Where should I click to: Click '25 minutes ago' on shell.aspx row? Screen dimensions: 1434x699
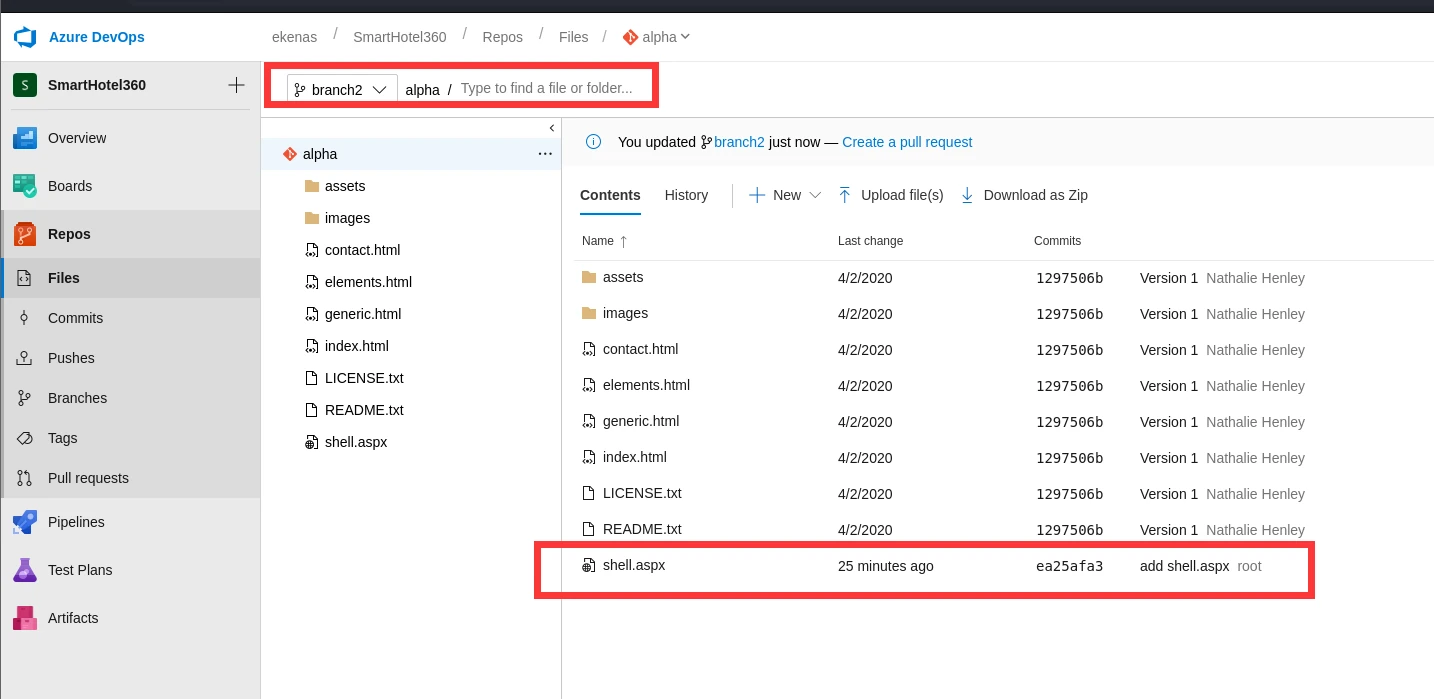(x=885, y=566)
